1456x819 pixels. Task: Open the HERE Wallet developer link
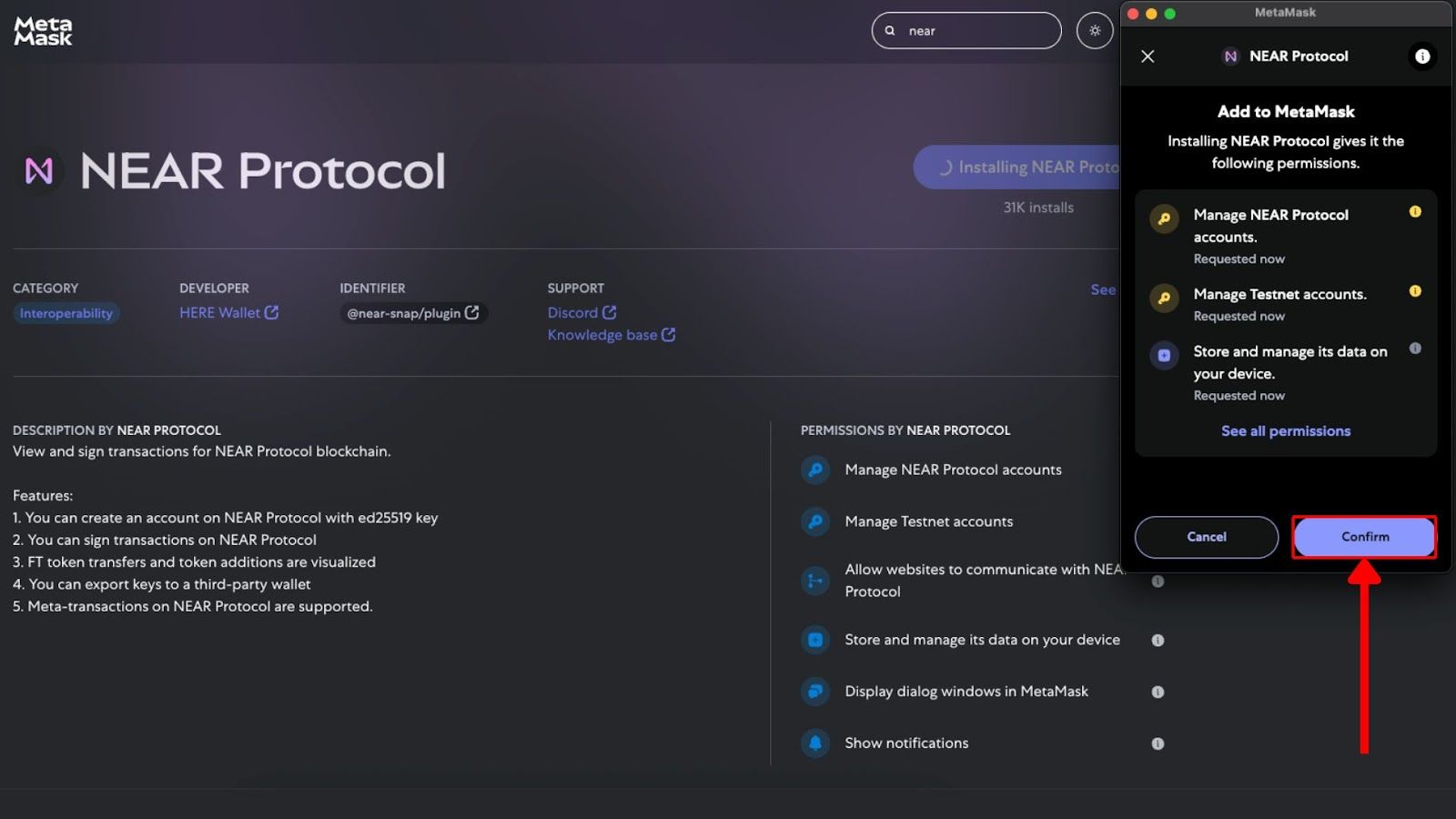click(219, 312)
